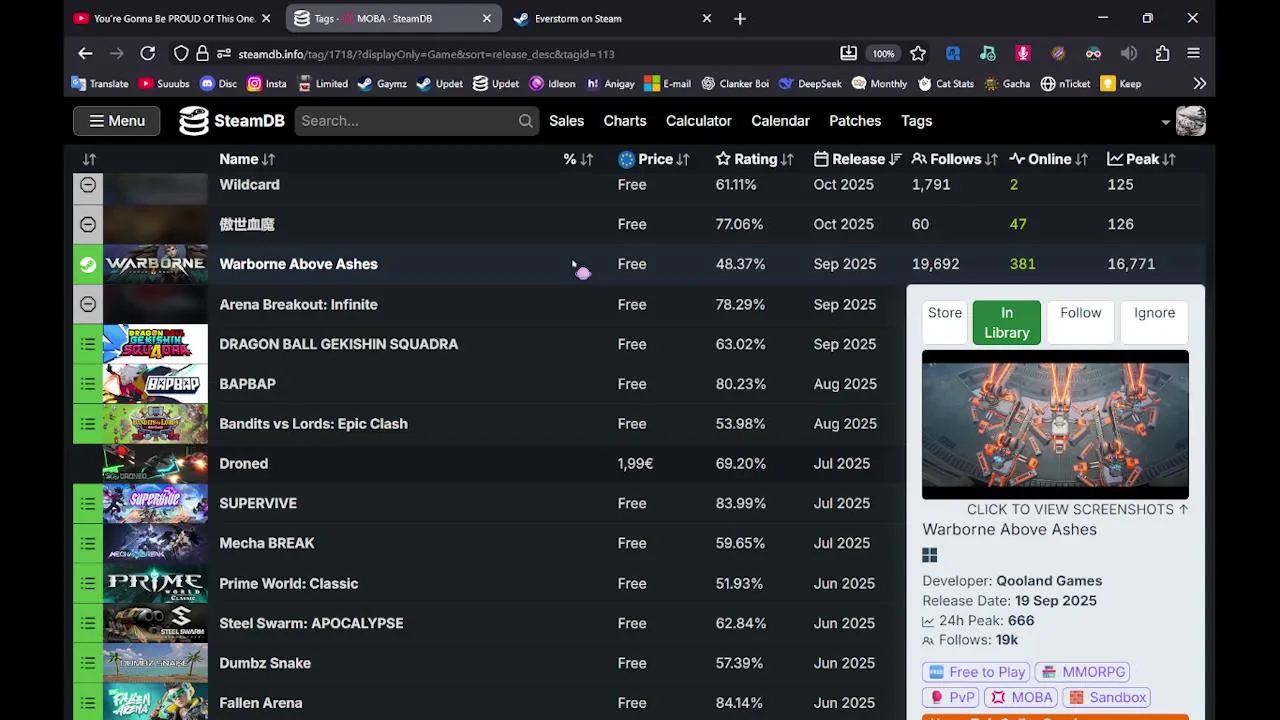Image resolution: width=1280 pixels, height=720 pixels.
Task: Click the wishlist icon beside DRAGON BALL GEKISHIN SQUADRA
Action: 88,344
